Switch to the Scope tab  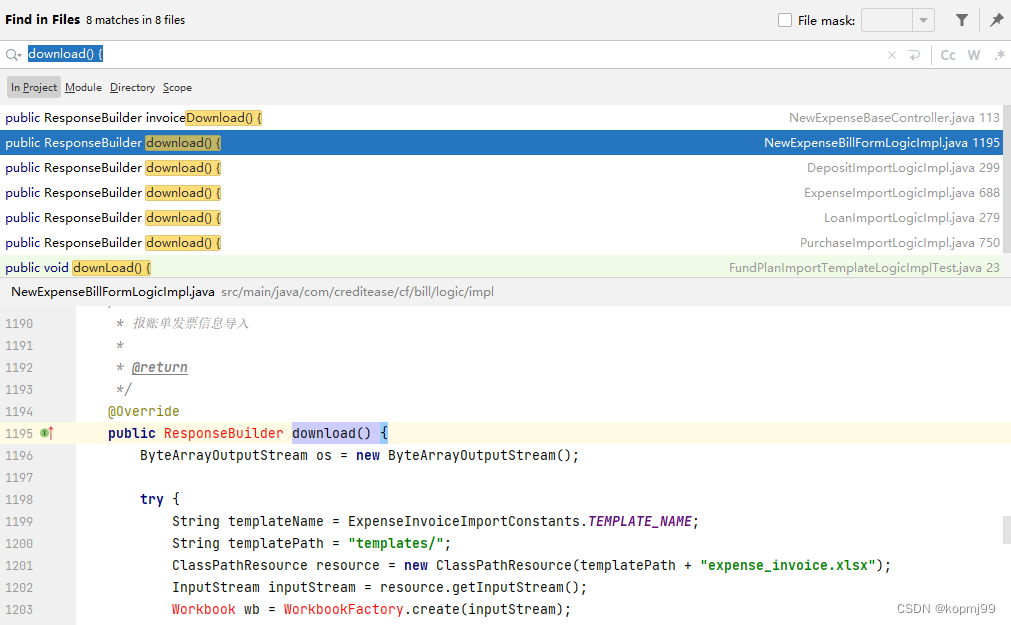coord(177,87)
